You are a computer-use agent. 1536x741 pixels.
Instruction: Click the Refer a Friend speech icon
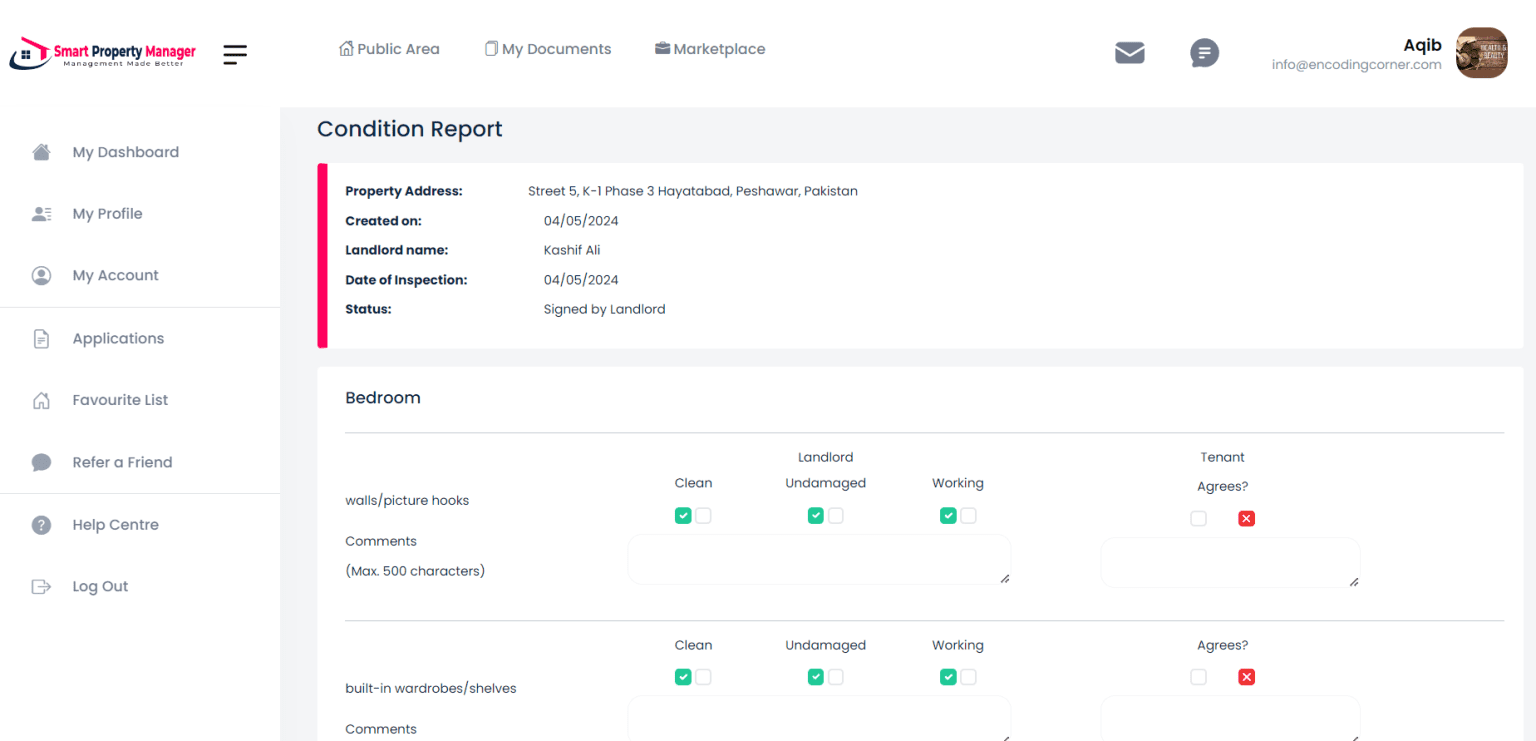(41, 462)
